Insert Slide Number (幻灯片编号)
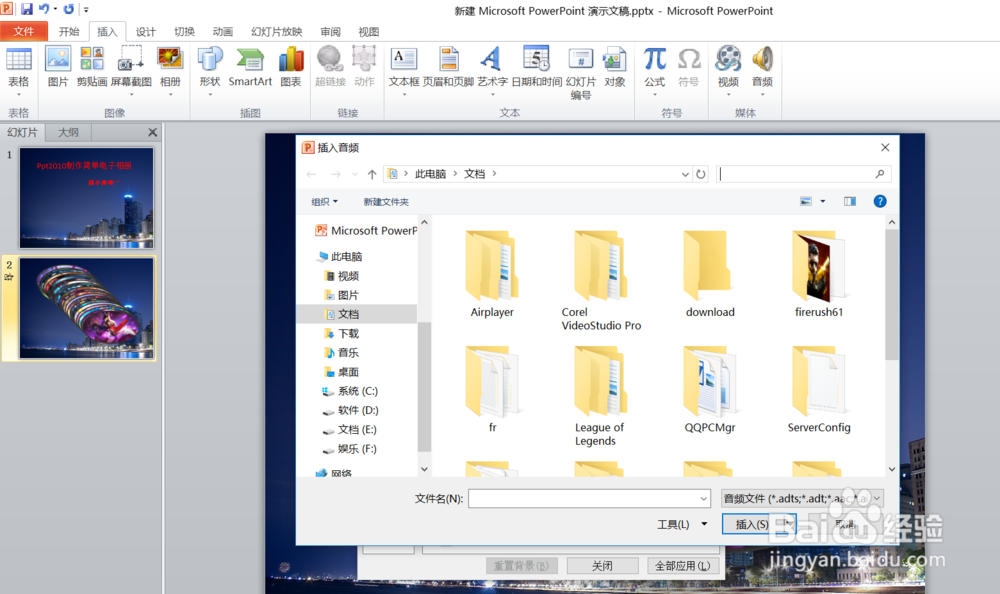This screenshot has width=1000, height=594. [580, 73]
